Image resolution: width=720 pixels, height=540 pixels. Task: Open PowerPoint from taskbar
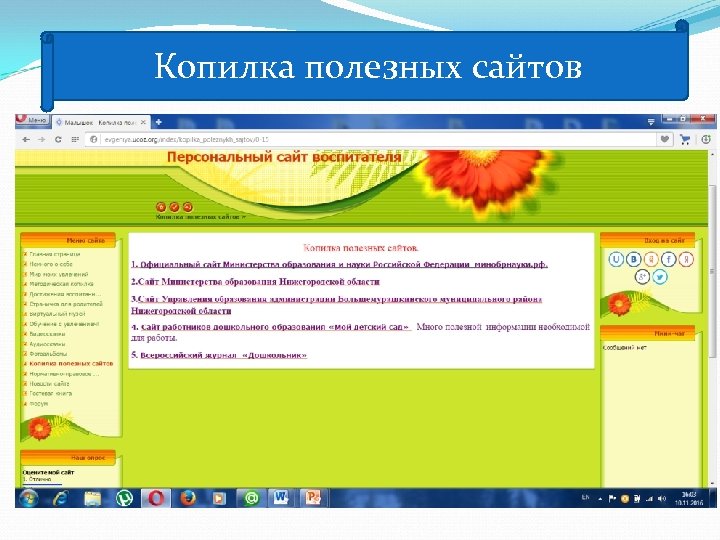pos(313,498)
